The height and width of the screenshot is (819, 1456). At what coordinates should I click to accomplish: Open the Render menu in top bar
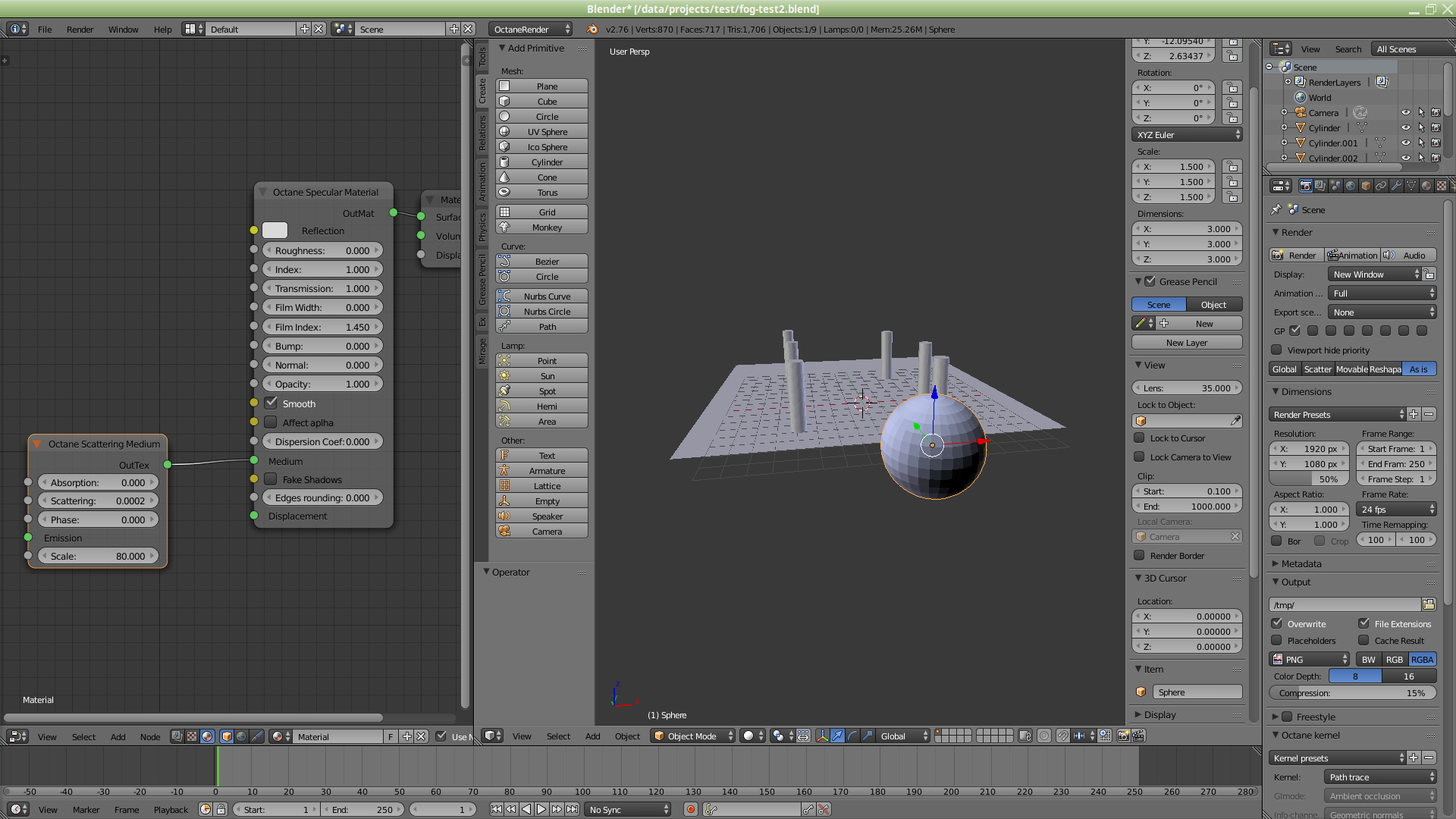tap(80, 29)
